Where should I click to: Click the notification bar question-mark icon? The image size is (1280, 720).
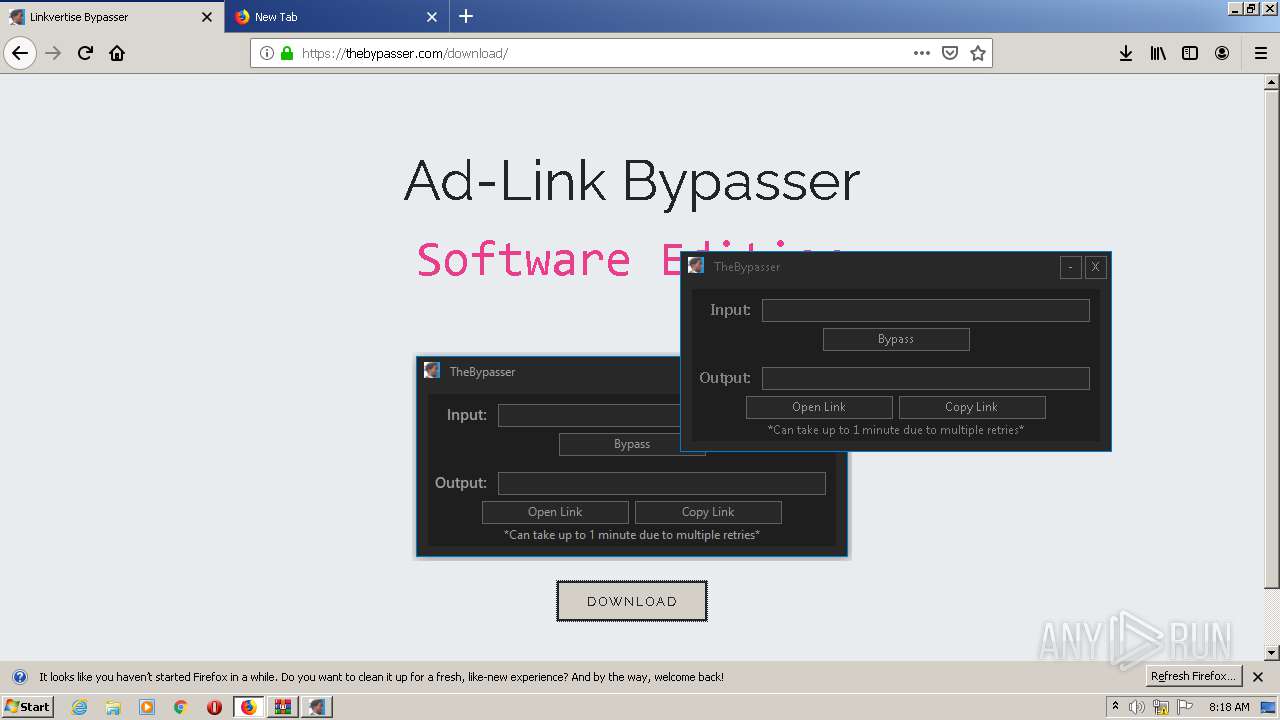(x=20, y=677)
